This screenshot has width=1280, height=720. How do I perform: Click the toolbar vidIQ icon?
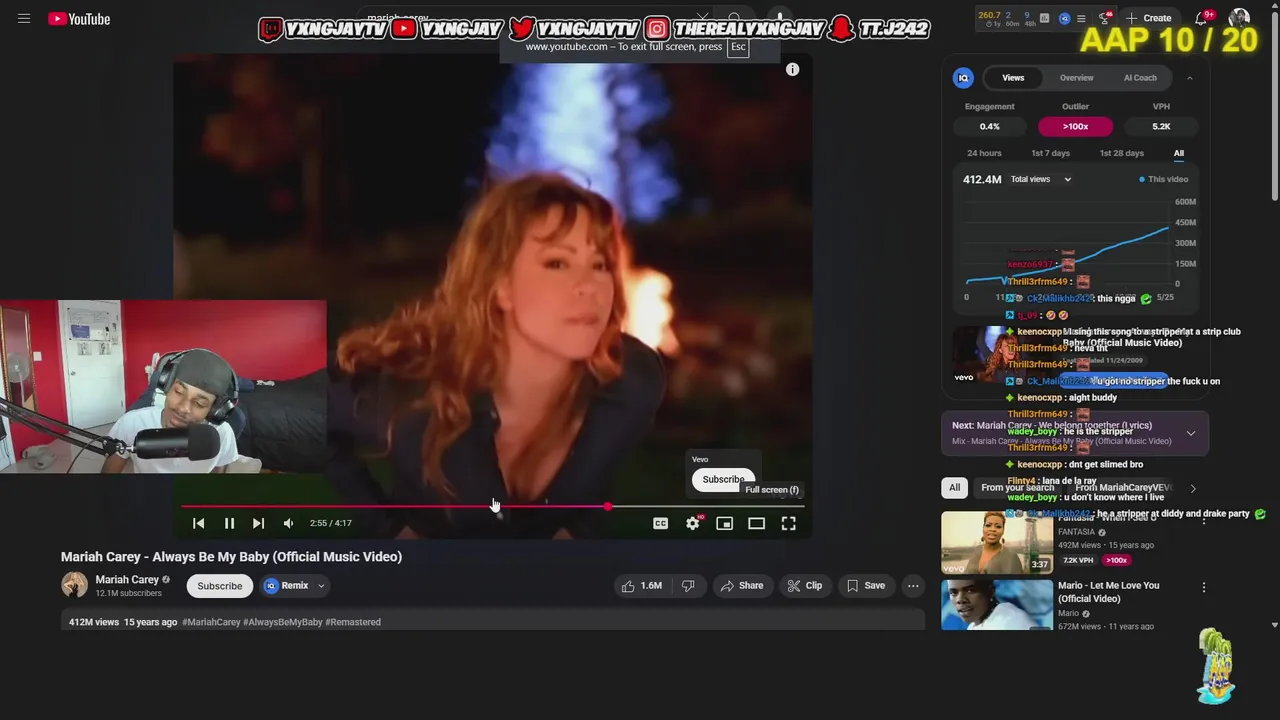coord(1064,18)
